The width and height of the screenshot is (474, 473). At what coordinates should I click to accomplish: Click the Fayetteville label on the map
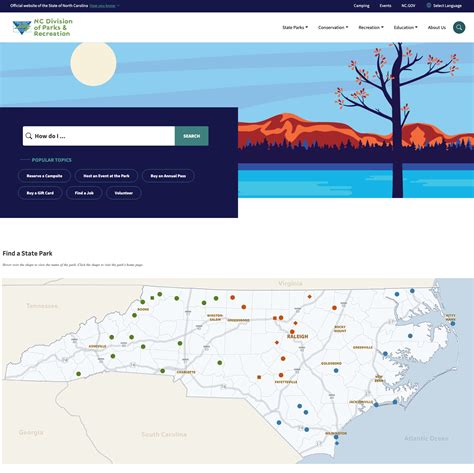[x=286, y=382]
